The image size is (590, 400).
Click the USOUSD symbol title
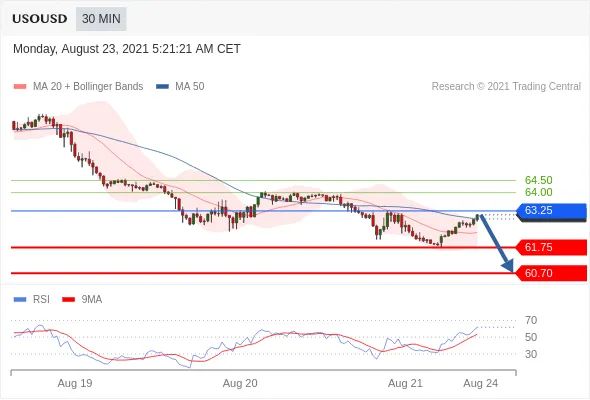40,19
